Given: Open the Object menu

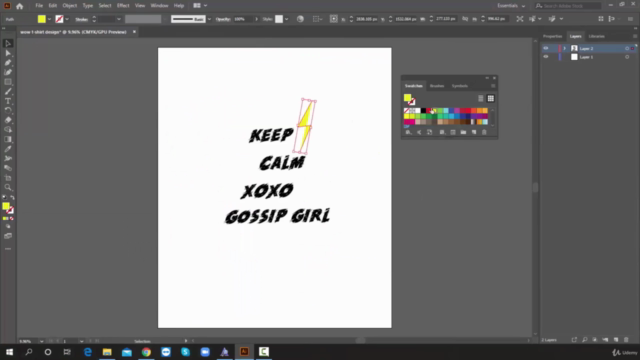Looking at the screenshot, I should [69, 6].
